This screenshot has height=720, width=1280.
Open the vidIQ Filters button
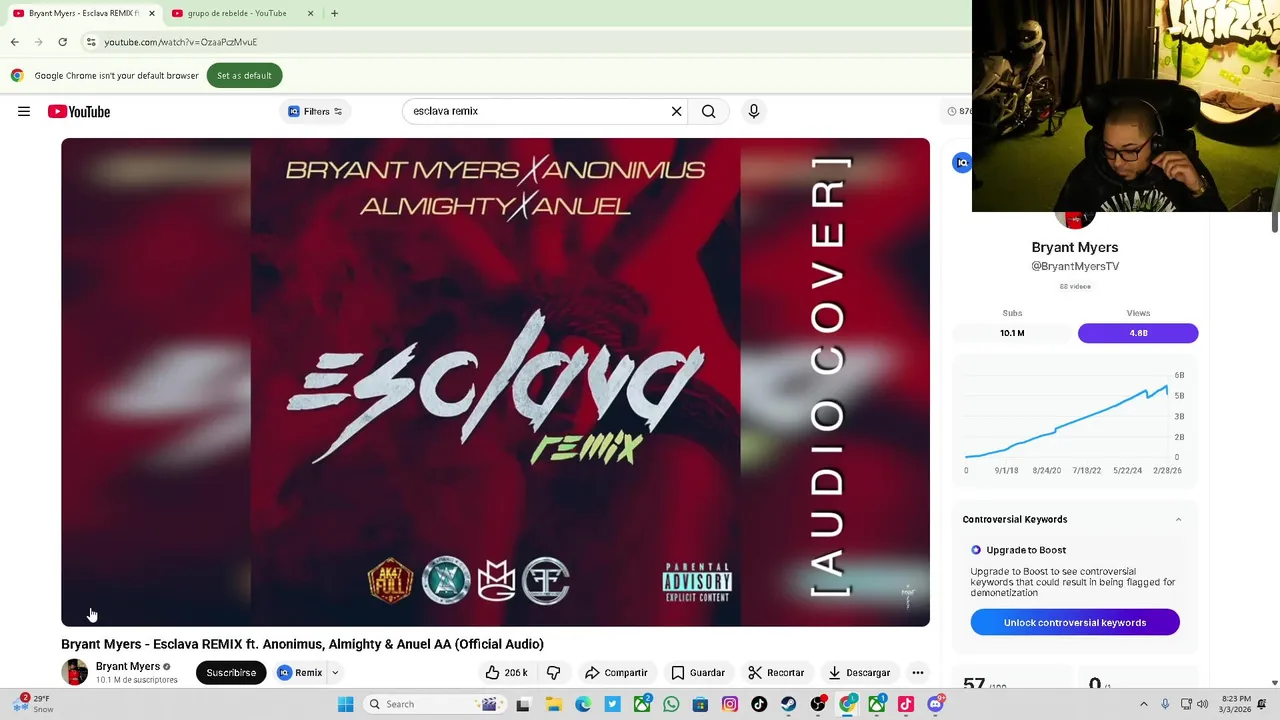(315, 111)
